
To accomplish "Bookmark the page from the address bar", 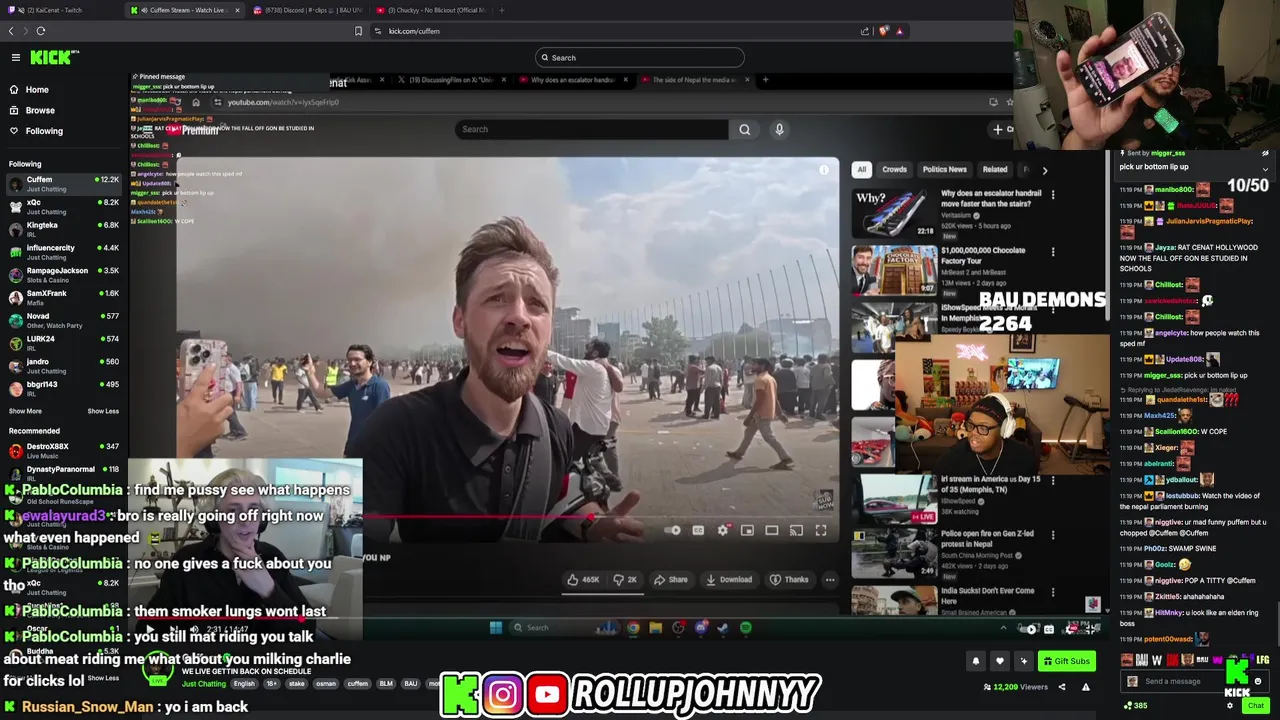I will pos(358,31).
